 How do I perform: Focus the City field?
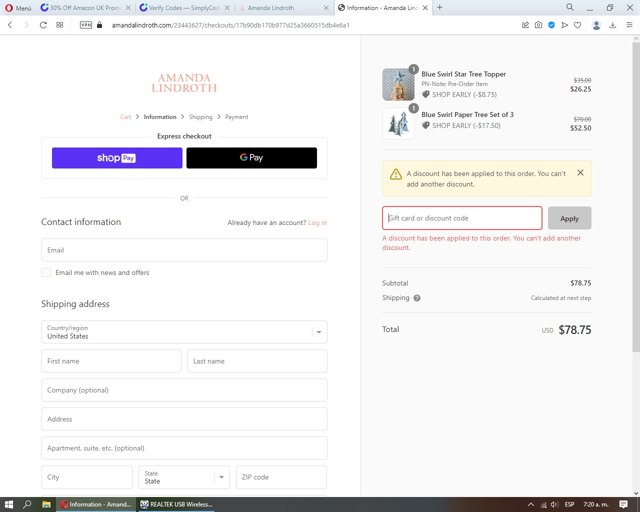(x=87, y=477)
